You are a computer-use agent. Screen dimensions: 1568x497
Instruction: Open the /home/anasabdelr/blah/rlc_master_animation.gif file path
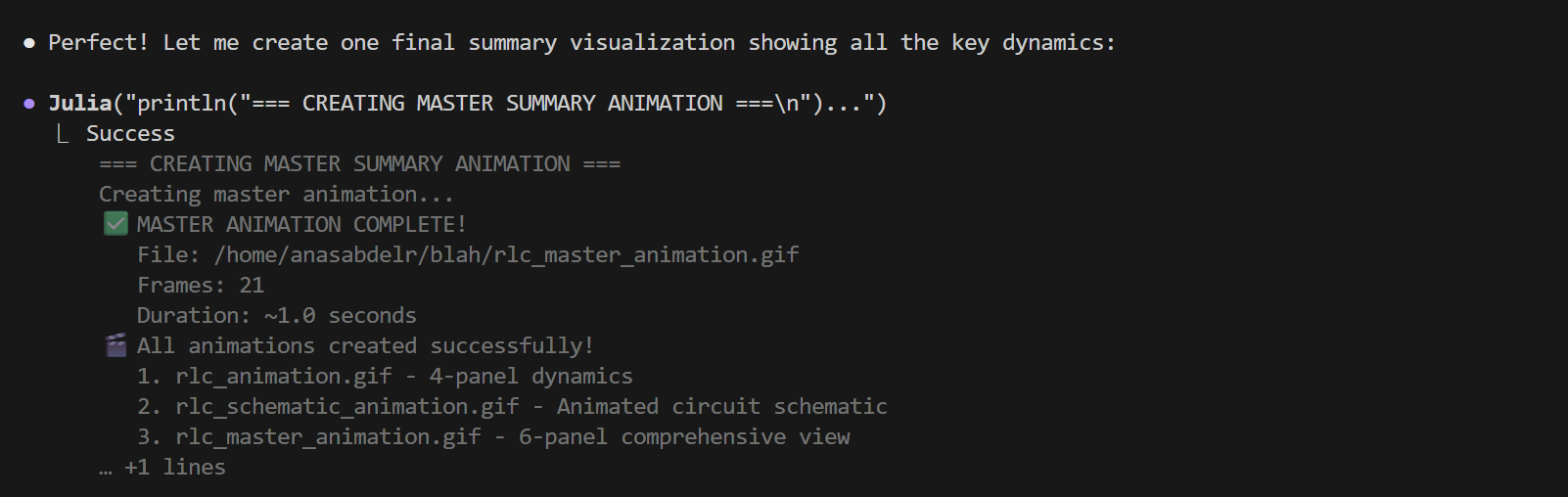(x=506, y=255)
